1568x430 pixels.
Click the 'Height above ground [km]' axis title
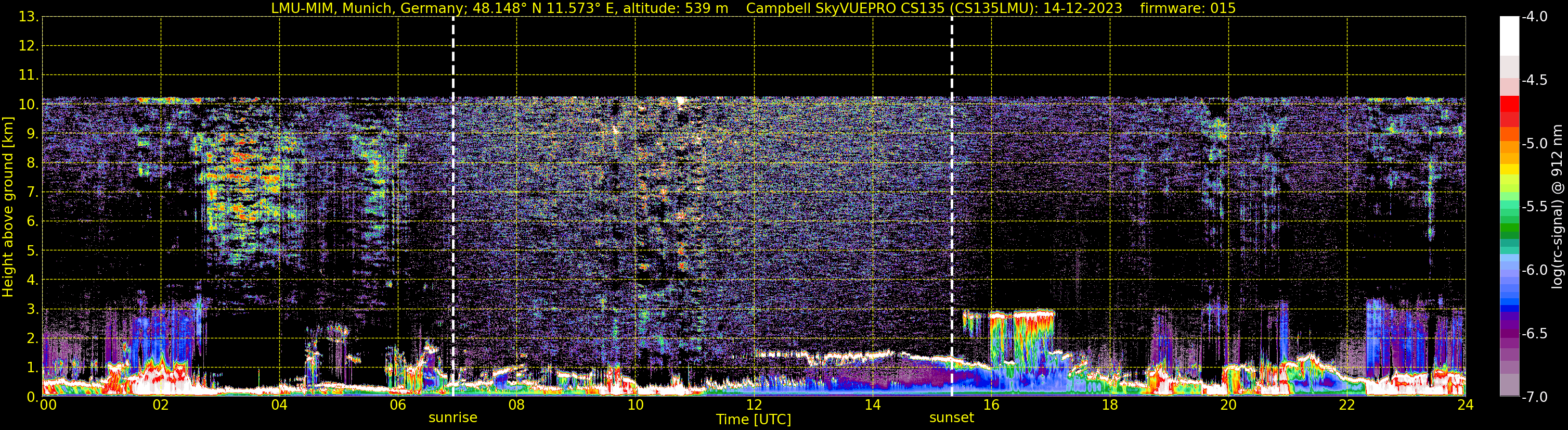pyautogui.click(x=8, y=207)
